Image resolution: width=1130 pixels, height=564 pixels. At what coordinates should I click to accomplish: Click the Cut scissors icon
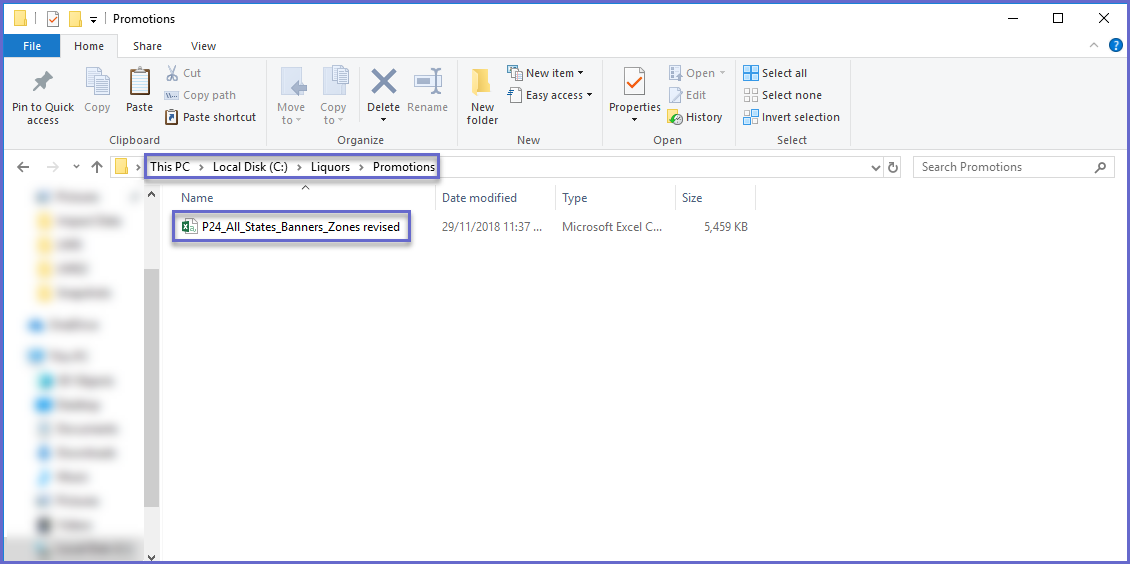point(172,73)
